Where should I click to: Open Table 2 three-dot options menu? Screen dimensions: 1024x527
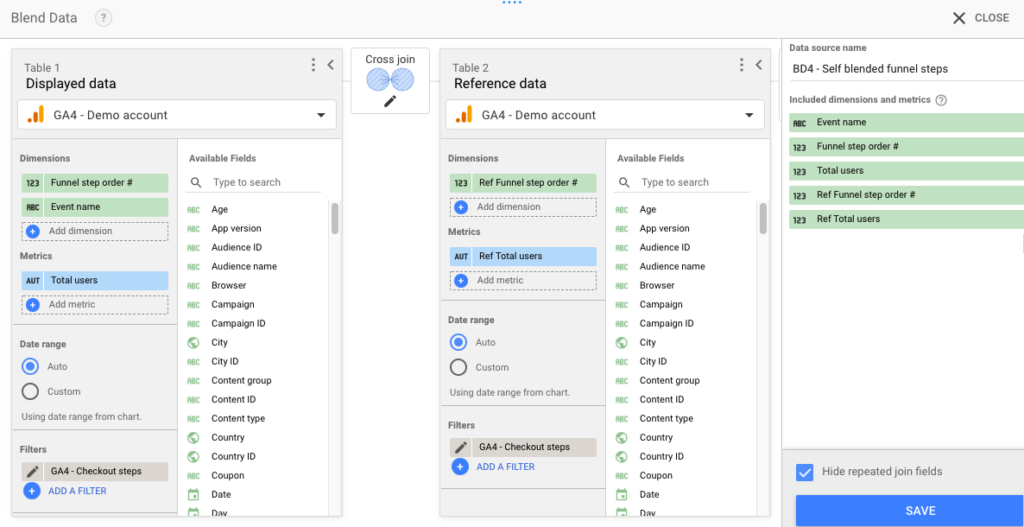741,65
